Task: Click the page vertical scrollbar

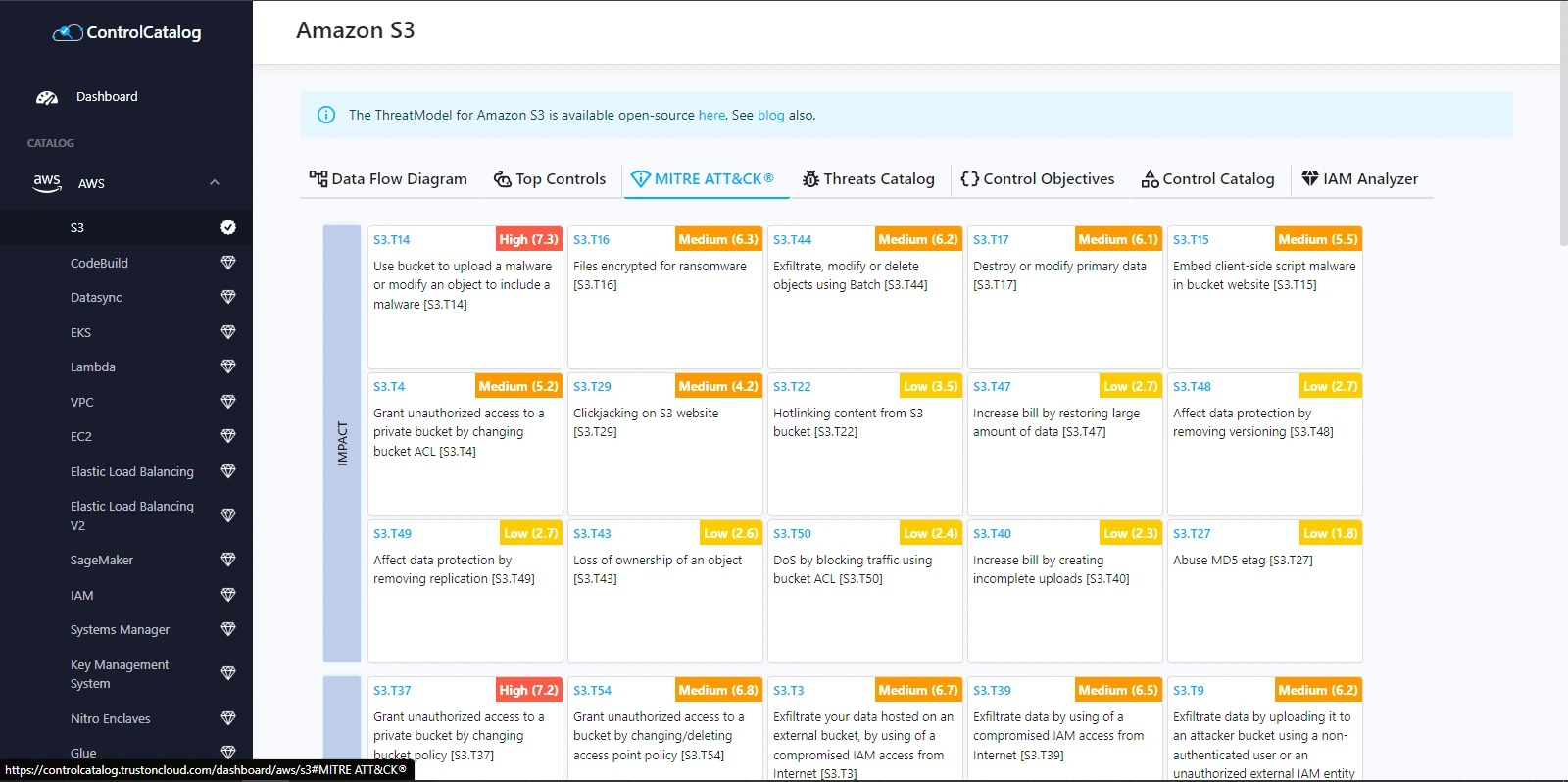Action: click(1563, 122)
